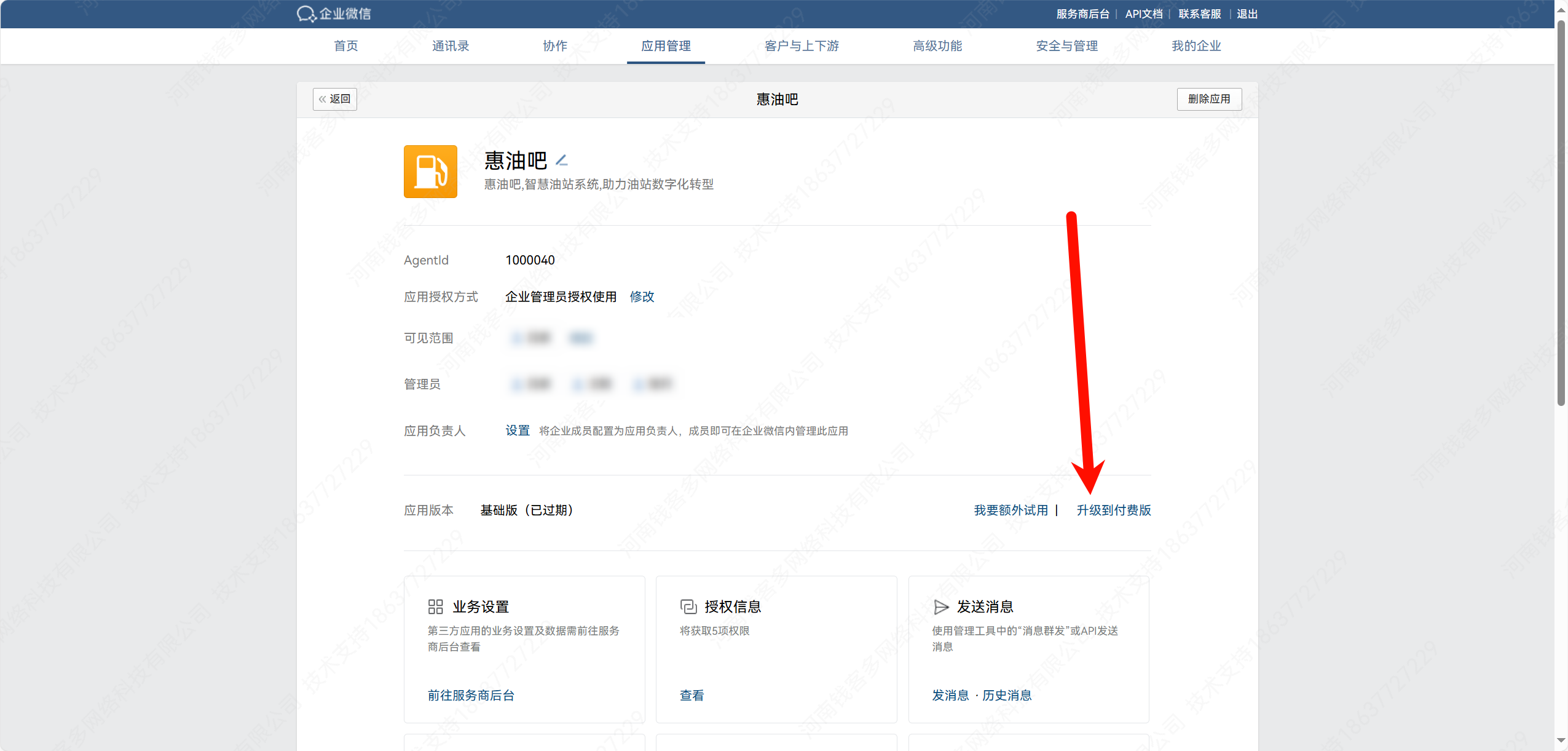Click the 返回 back button
Image resolution: width=1568 pixels, height=751 pixels.
(334, 99)
